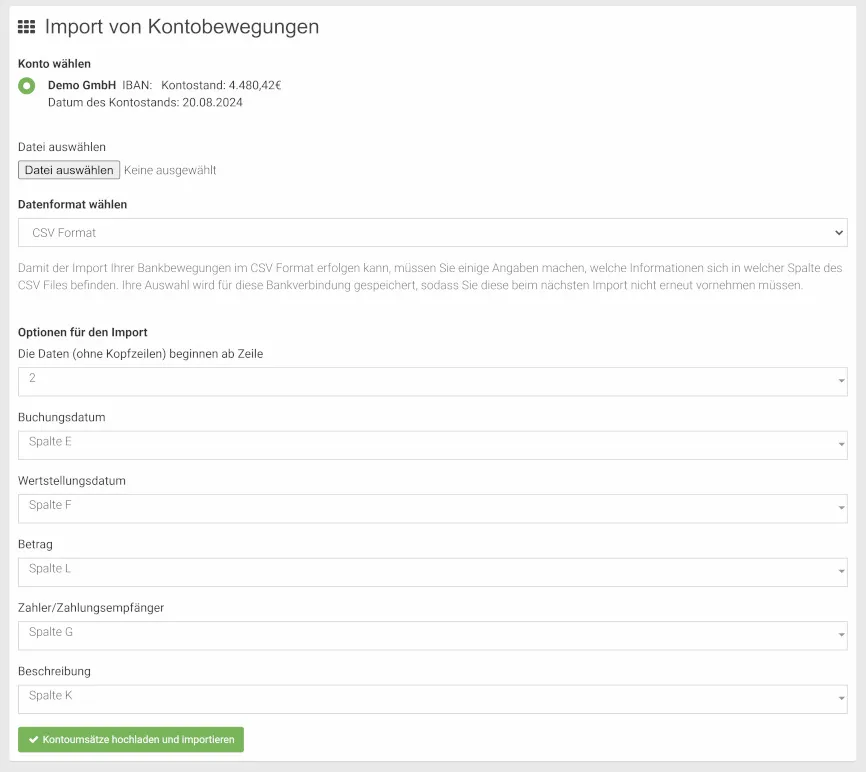Open the 'CSV Format' data format dropdown

(432, 232)
